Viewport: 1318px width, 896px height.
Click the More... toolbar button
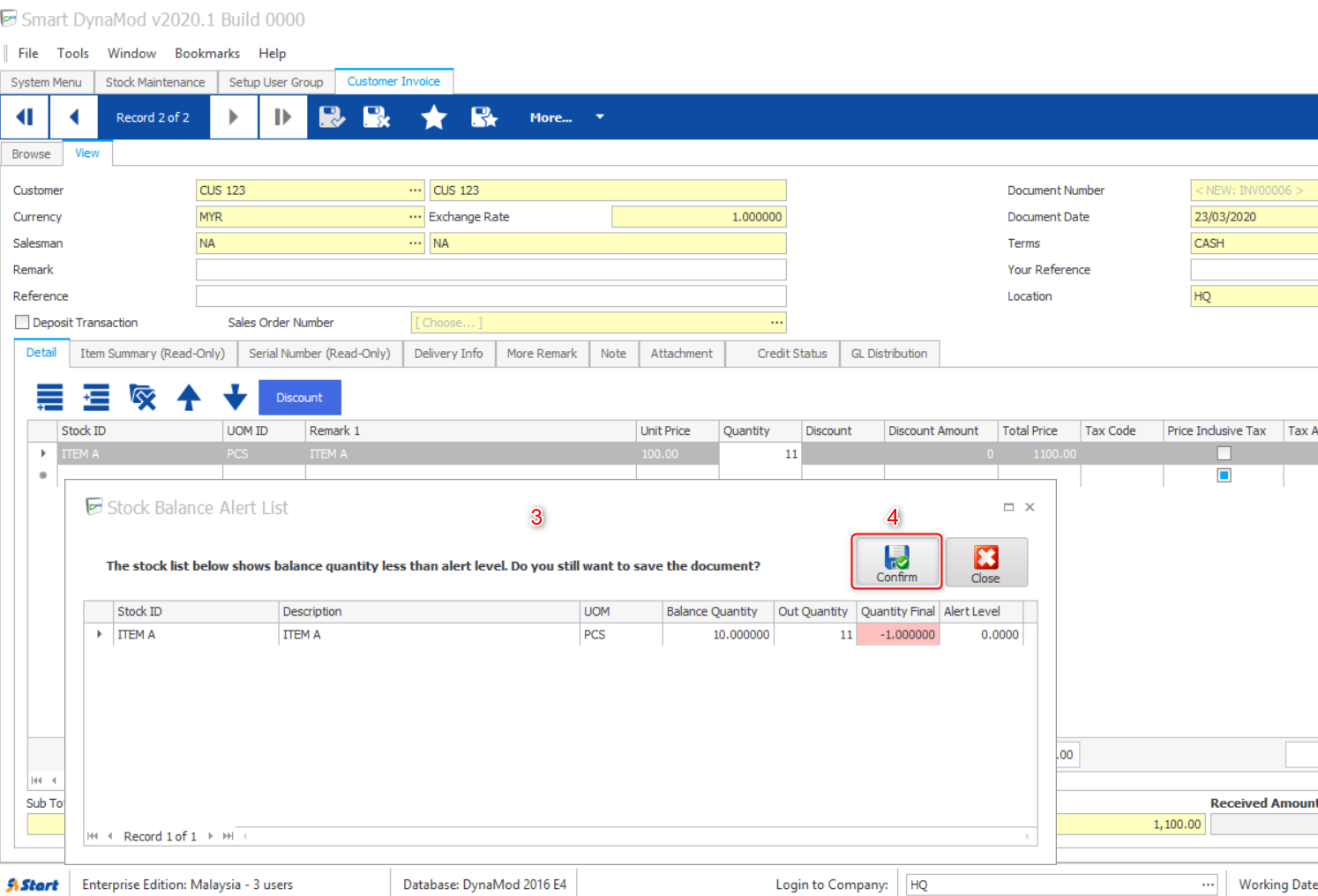point(550,117)
